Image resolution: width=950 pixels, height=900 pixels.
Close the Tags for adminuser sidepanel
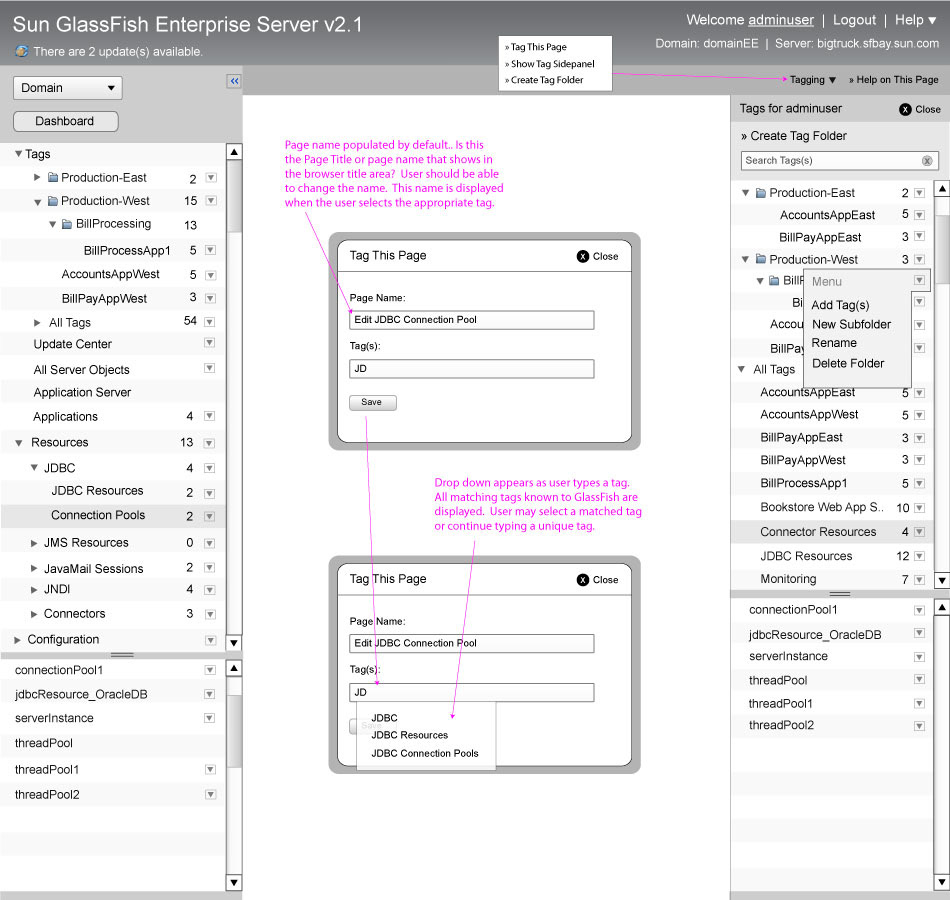pyautogui.click(x=920, y=109)
